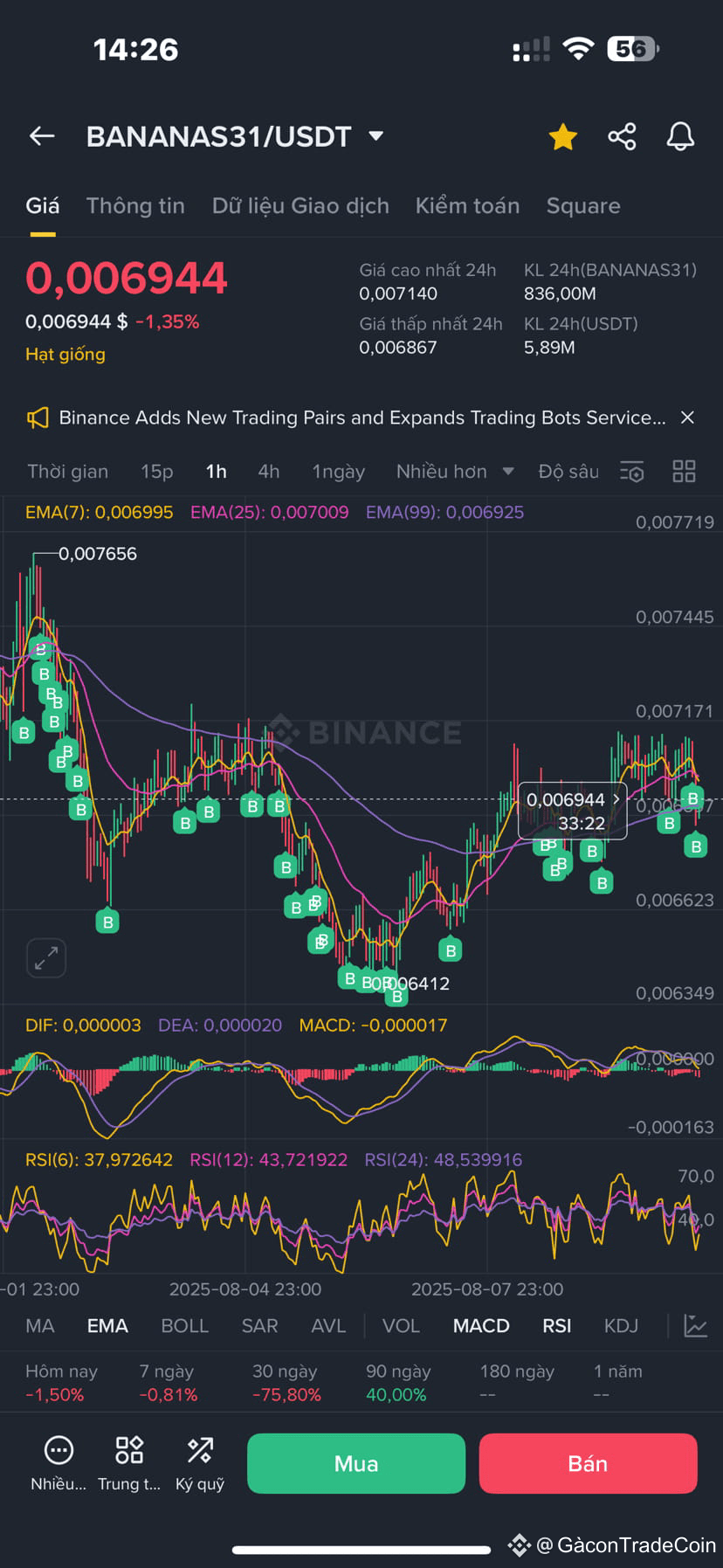Select the Kiểm toán tab

pos(467,206)
